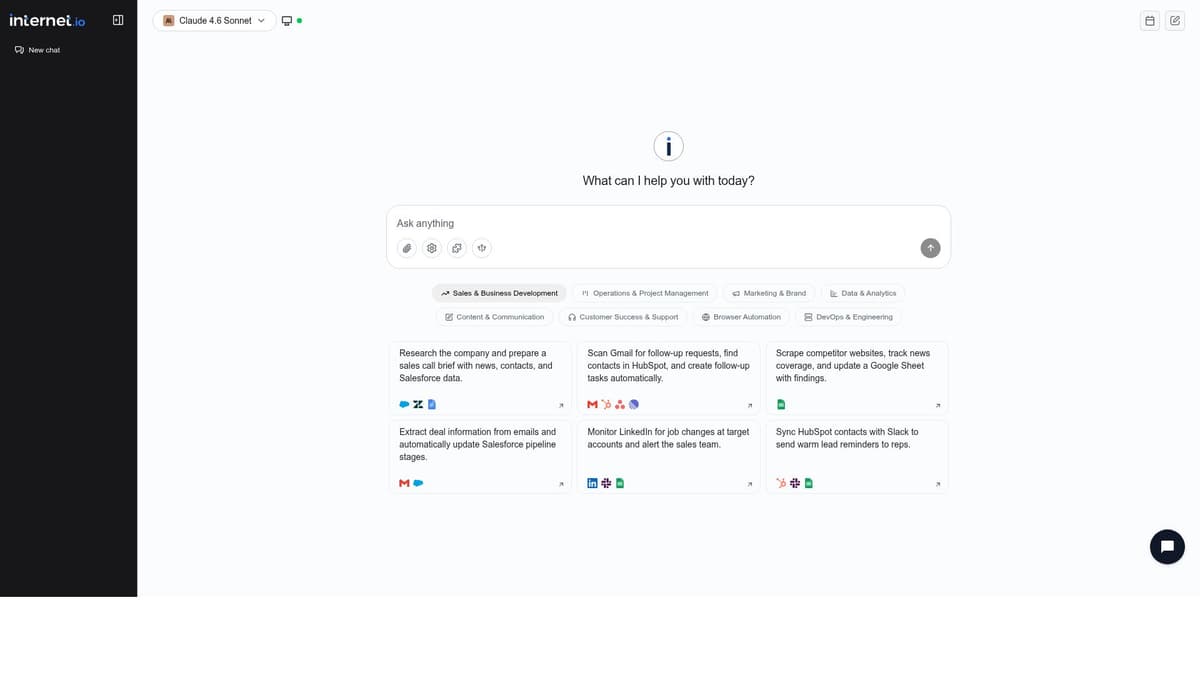Open the Claude 4.6 Sonnet model dropdown
This screenshot has height=675, width=1200.
point(213,20)
